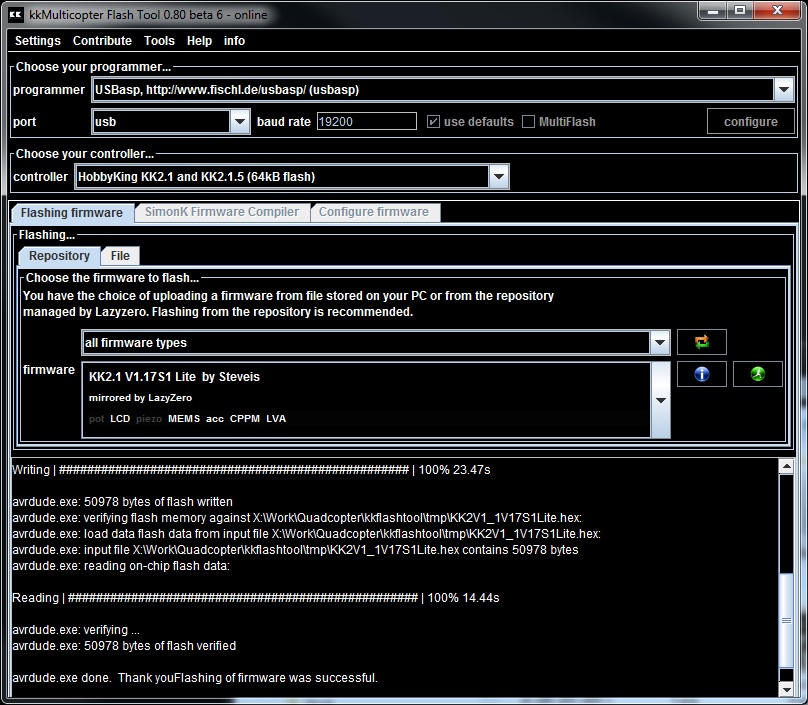Open the controller selection dropdown
808x705 pixels.
pos(498,177)
